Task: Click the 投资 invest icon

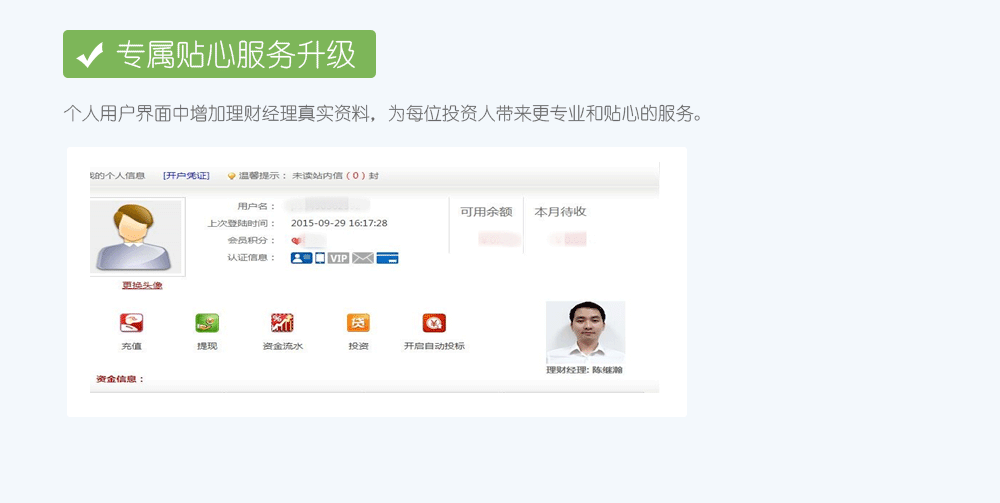Action: [358, 323]
